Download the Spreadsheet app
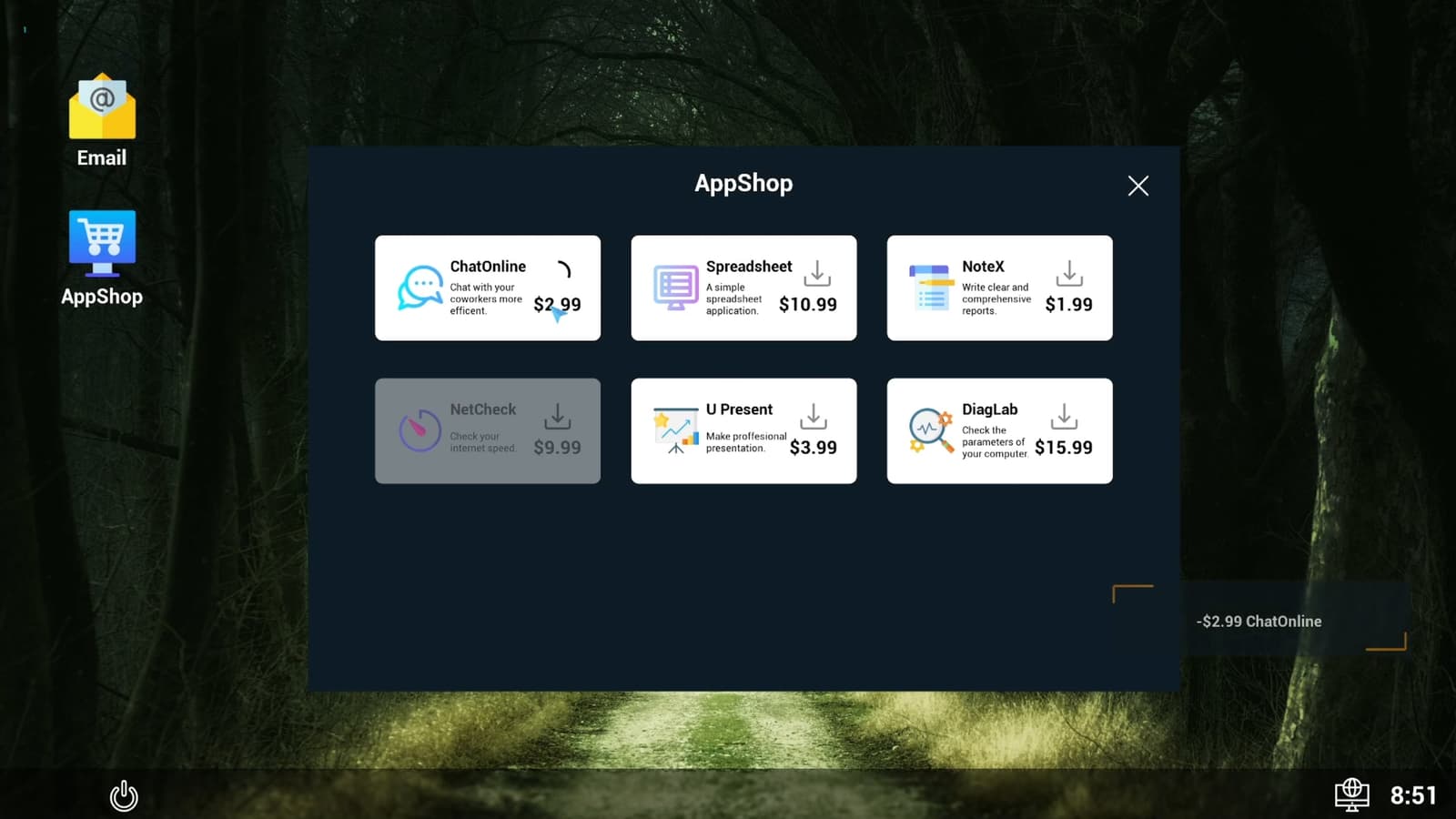 coord(817,273)
